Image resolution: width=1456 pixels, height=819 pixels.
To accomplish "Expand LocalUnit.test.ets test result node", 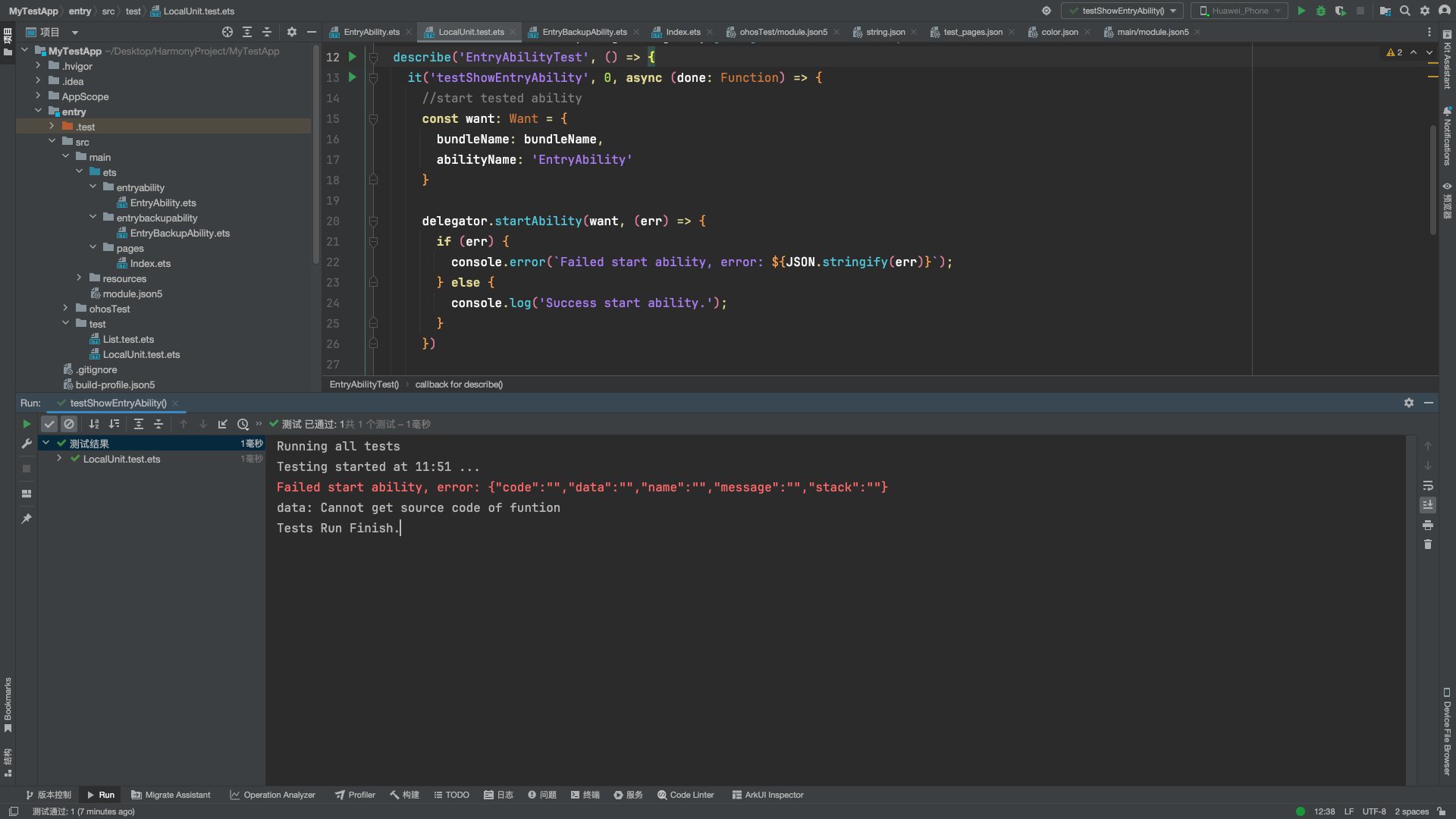I will [x=59, y=459].
